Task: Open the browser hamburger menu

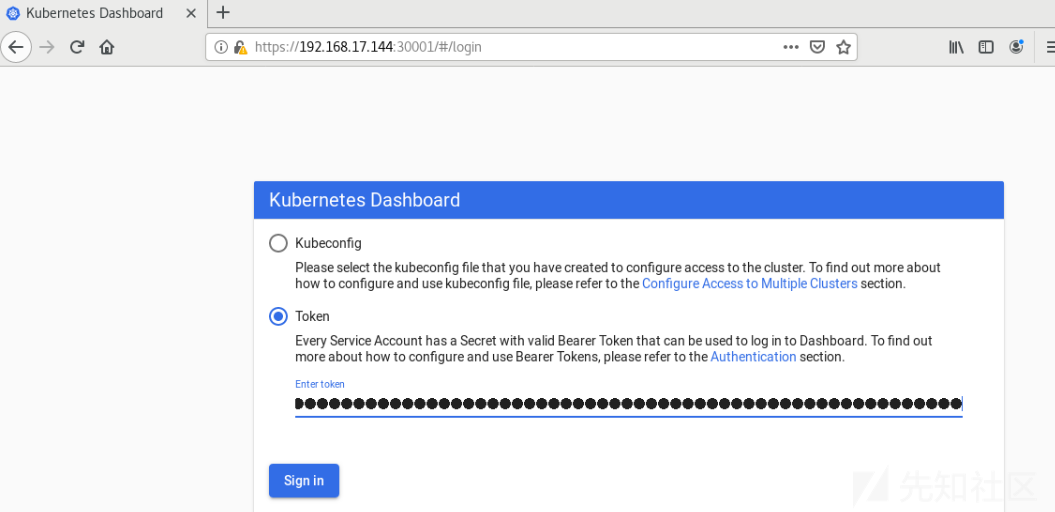Action: pyautogui.click(x=1050, y=47)
